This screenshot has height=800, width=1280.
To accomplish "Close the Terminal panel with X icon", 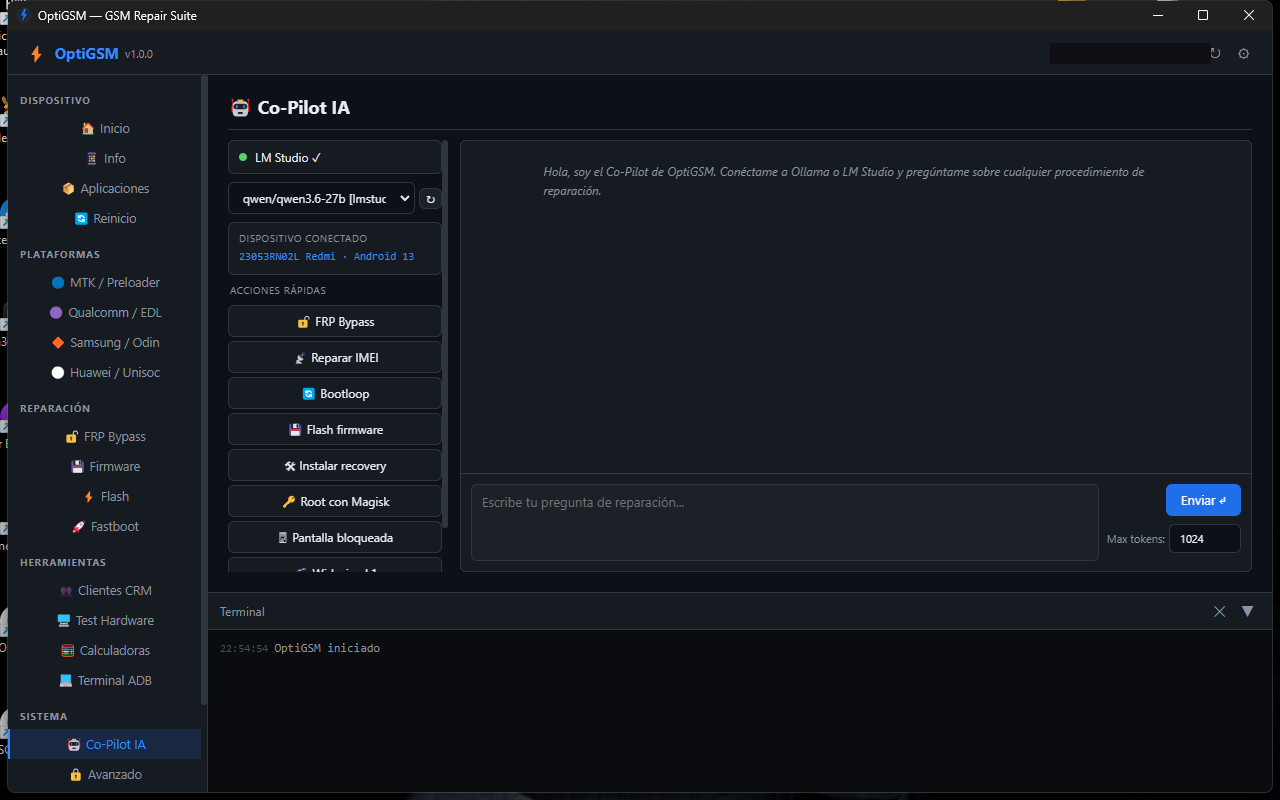I will click(1219, 611).
